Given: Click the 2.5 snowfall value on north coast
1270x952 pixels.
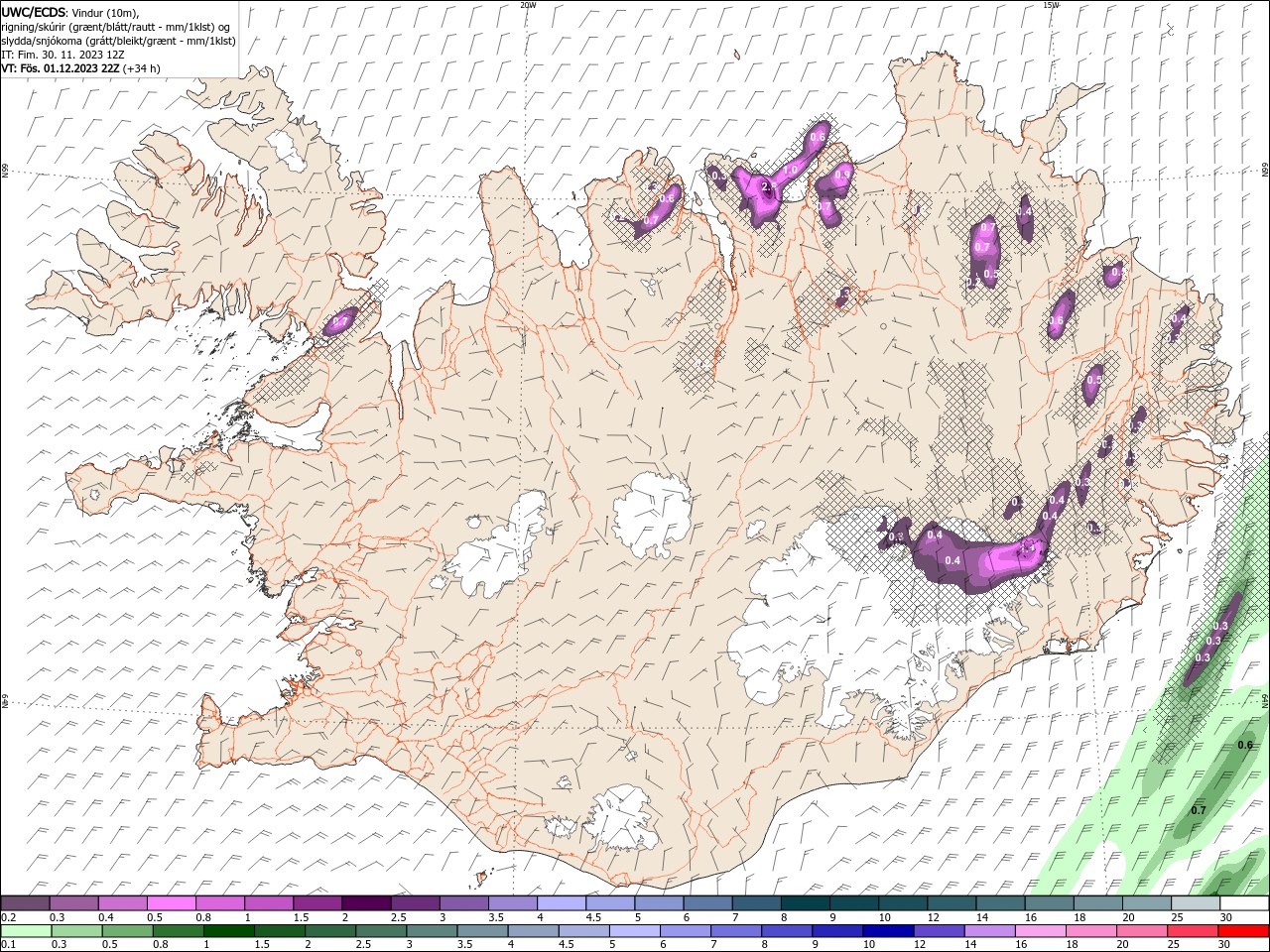Looking at the screenshot, I should tap(767, 186).
